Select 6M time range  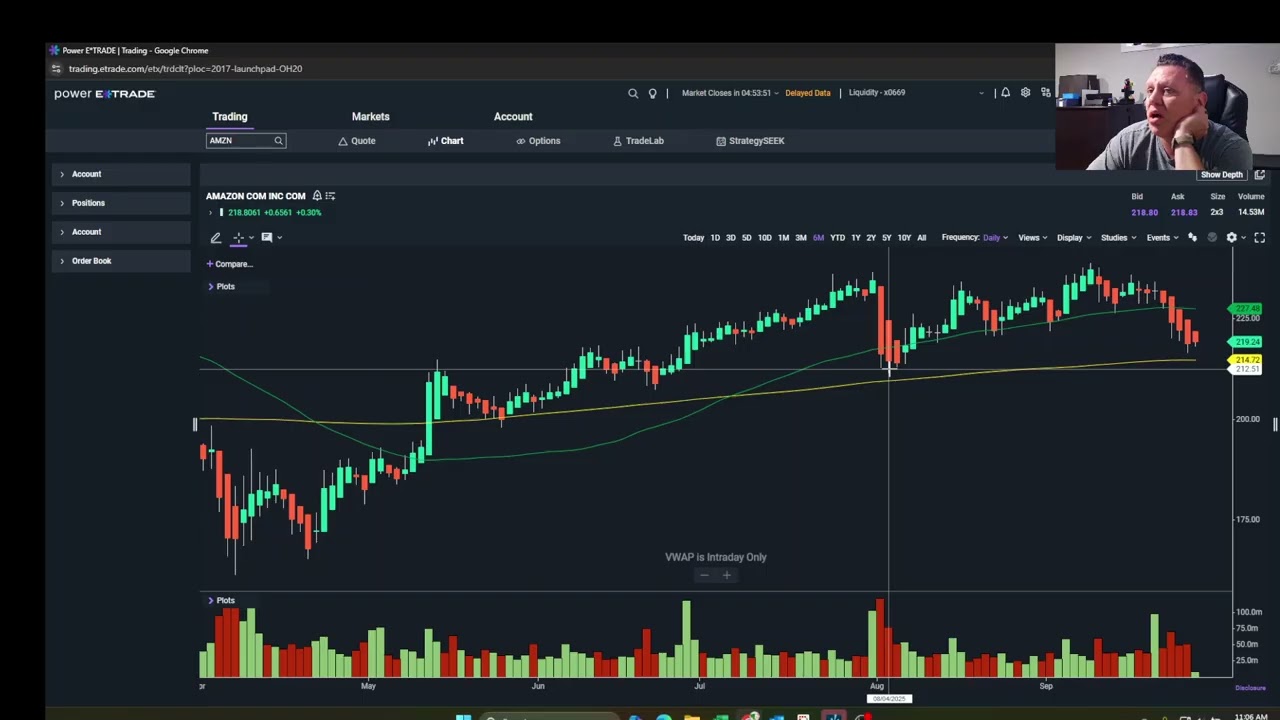pos(818,238)
